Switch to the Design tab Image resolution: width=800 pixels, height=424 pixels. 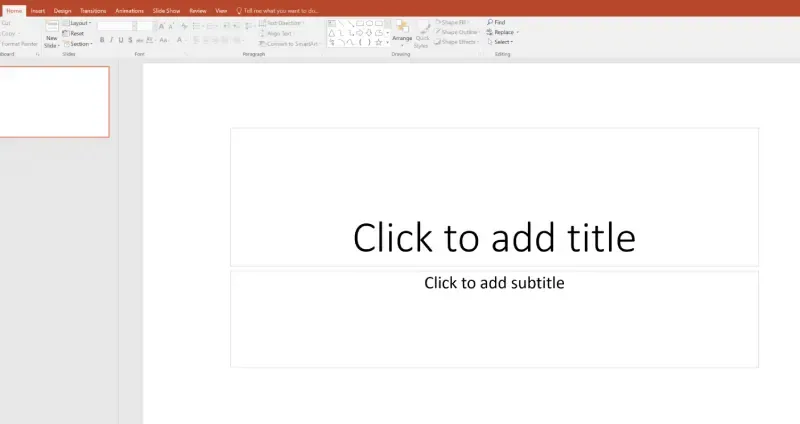click(62, 11)
